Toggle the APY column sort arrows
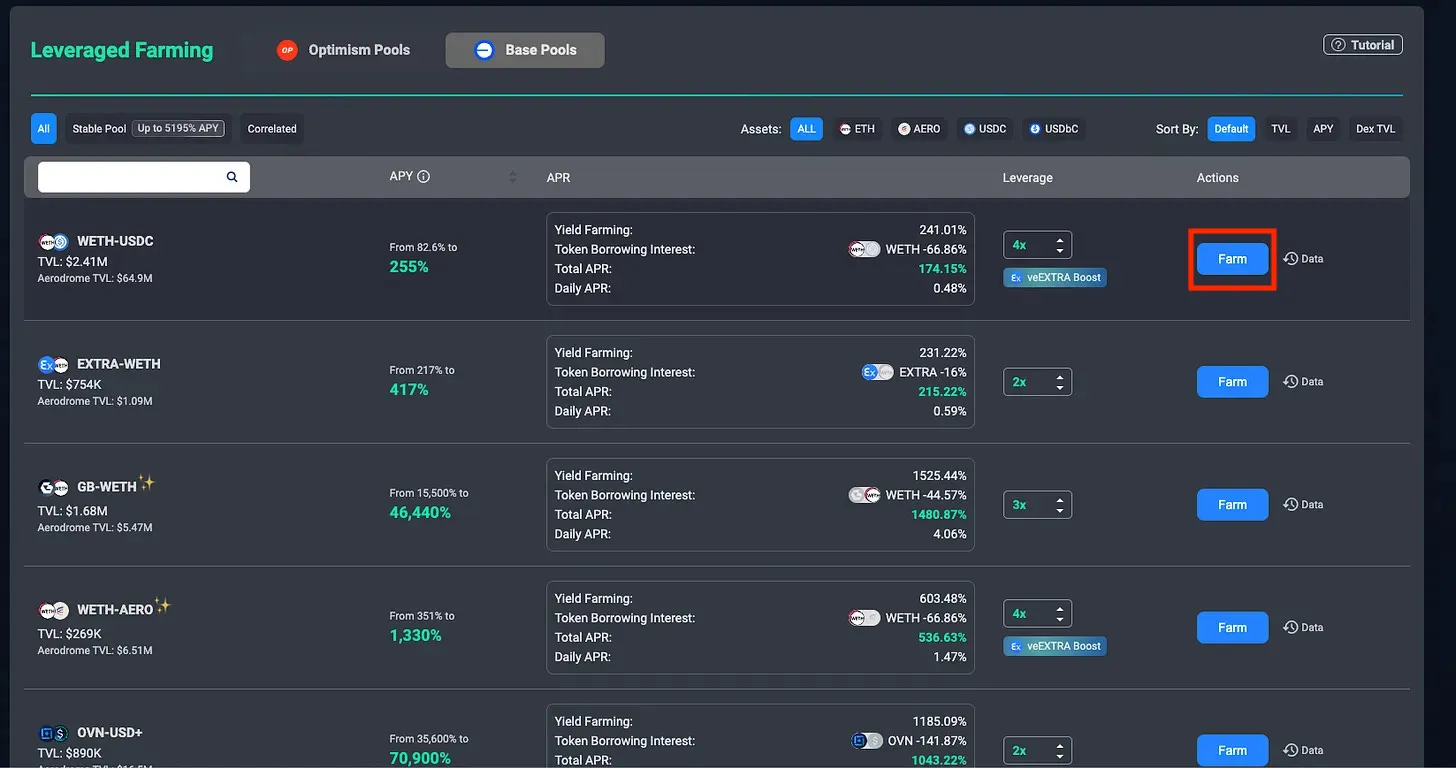The height and width of the screenshot is (768, 1456). (513, 177)
